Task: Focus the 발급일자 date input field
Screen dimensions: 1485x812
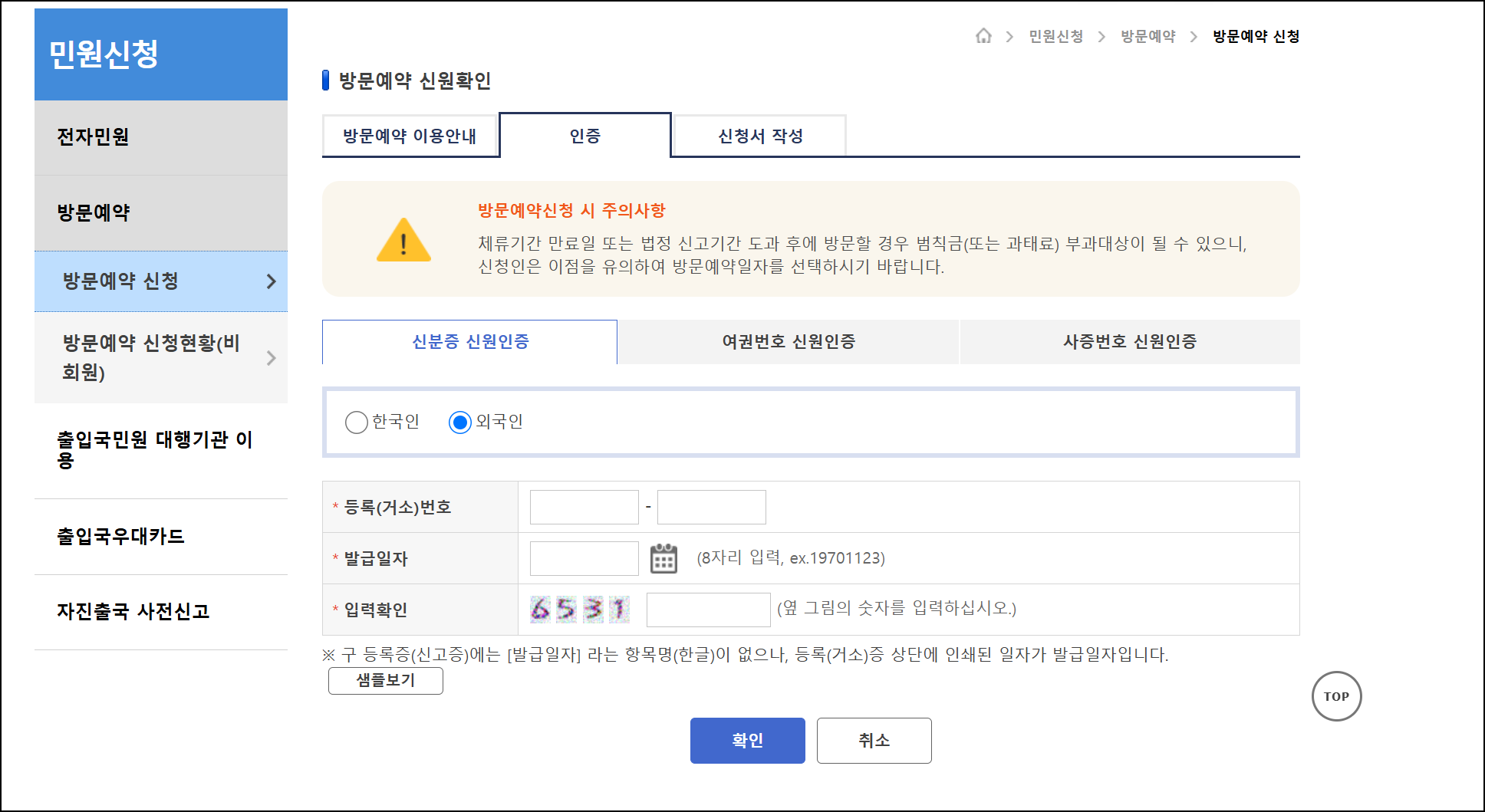Action: click(x=584, y=558)
